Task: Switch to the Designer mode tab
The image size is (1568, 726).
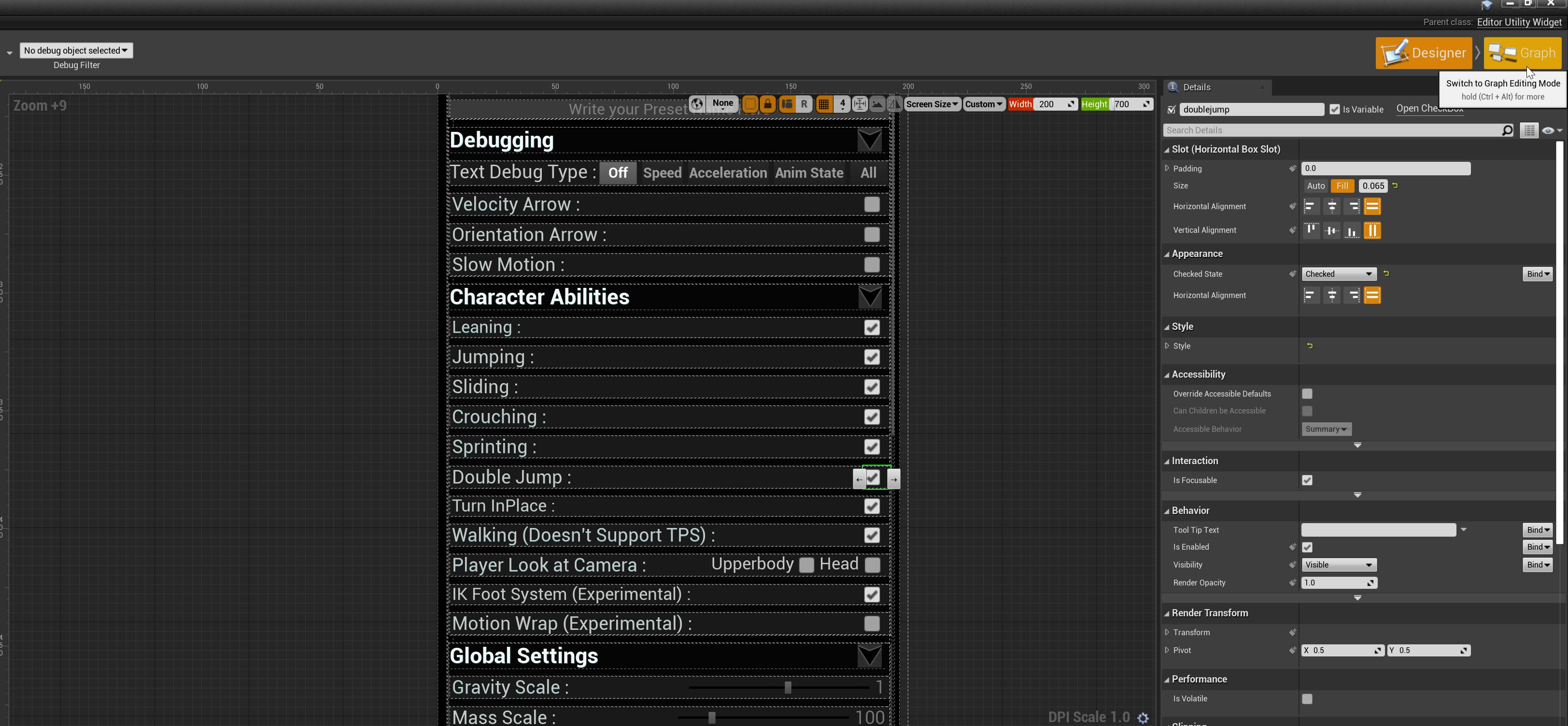Action: coord(1423,53)
